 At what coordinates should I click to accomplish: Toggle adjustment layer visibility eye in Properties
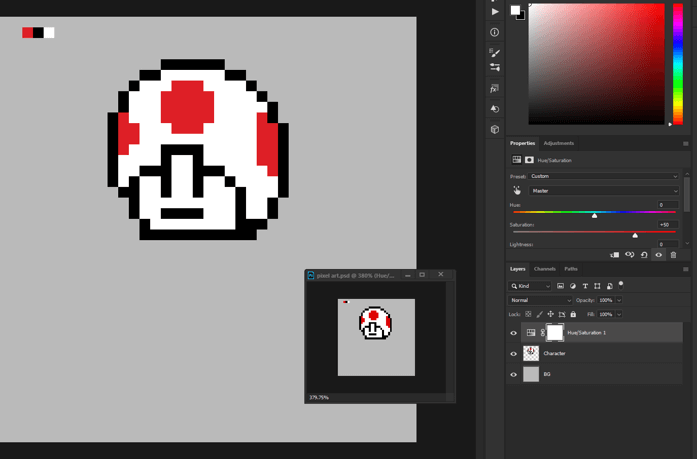click(x=659, y=255)
